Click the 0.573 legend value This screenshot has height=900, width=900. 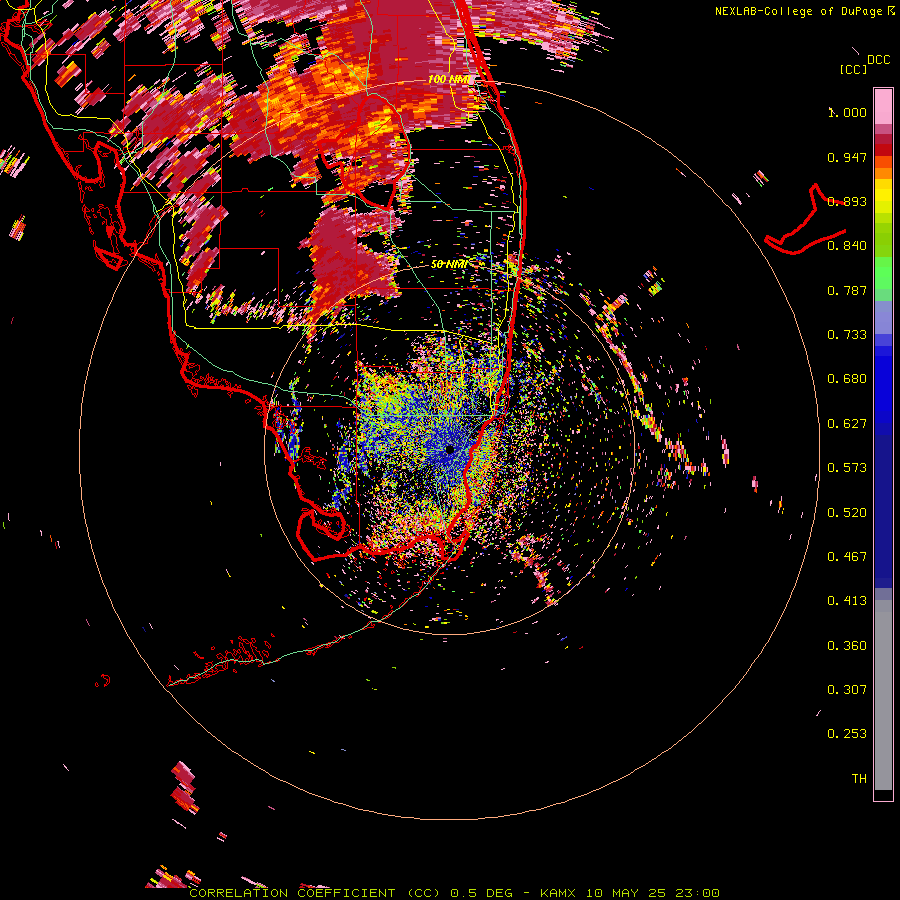[847, 468]
